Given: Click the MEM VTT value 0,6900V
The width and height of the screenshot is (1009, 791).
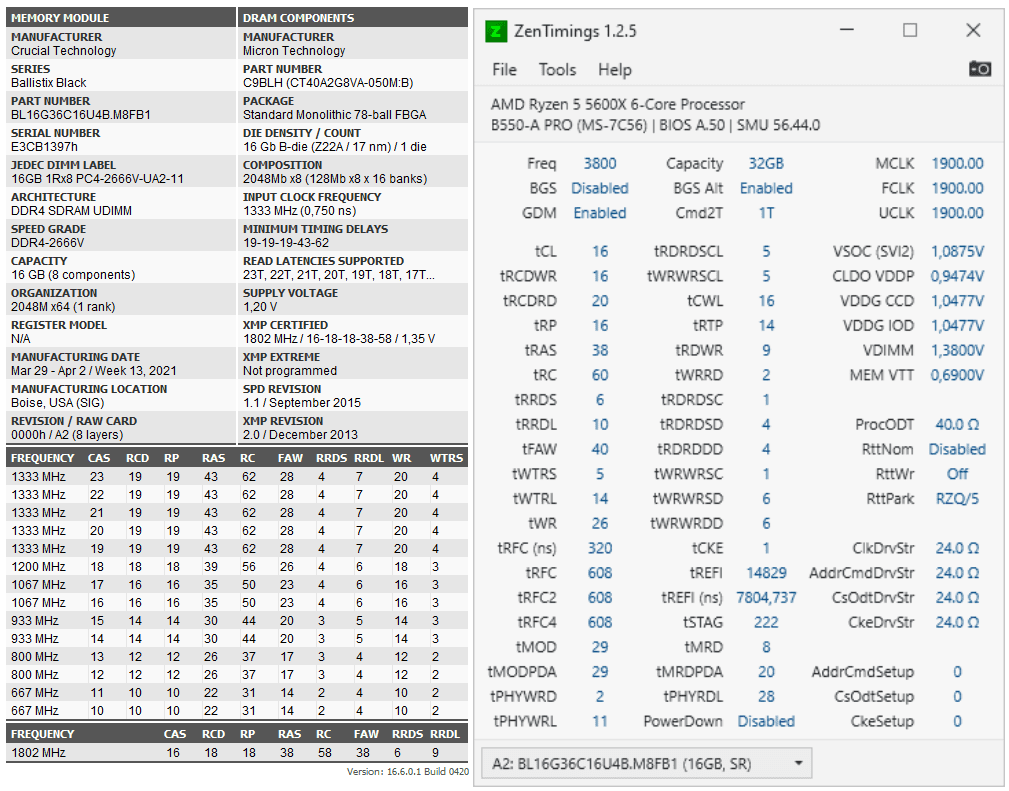Looking at the screenshot, I should [958, 375].
